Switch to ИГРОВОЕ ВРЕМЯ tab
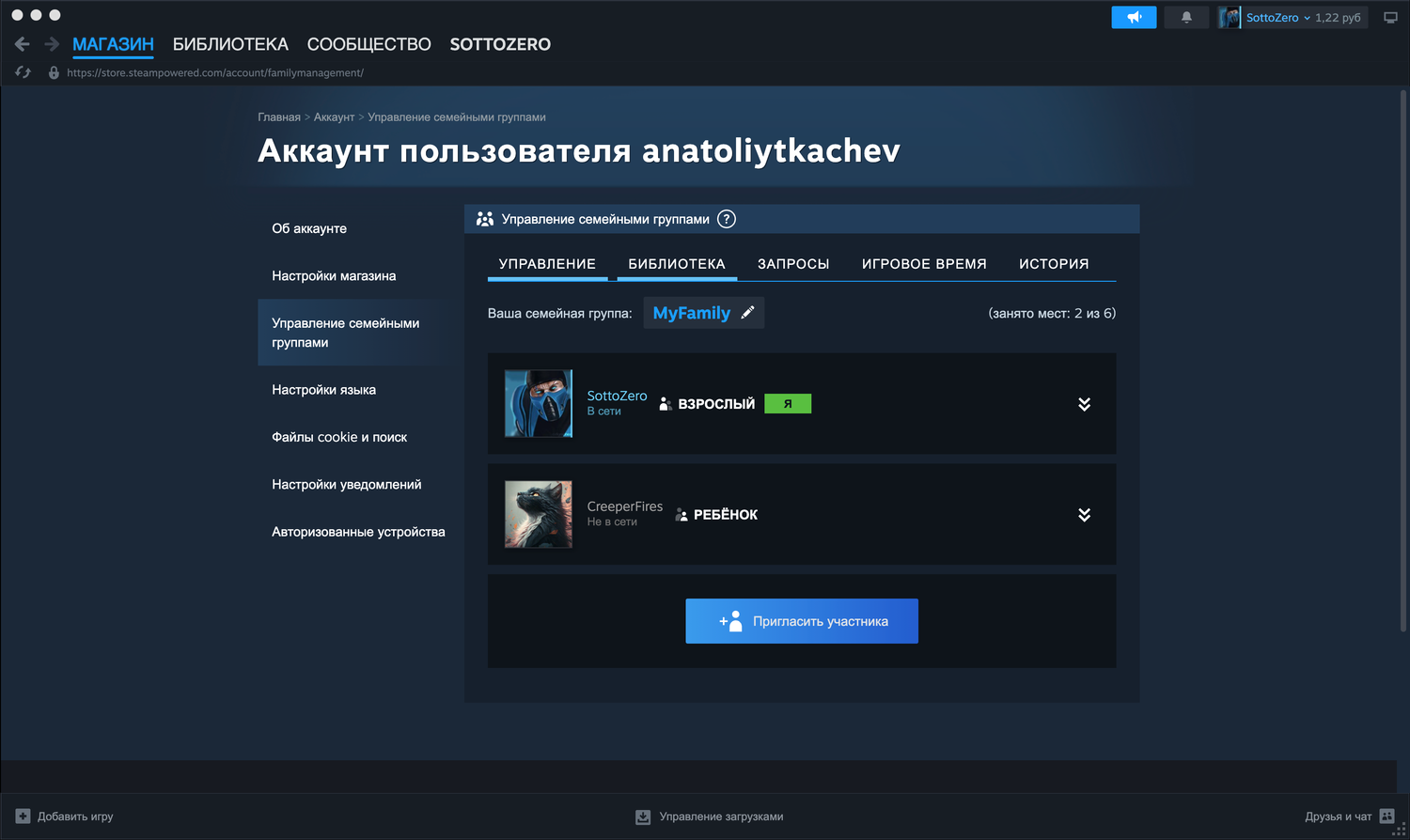 924,264
